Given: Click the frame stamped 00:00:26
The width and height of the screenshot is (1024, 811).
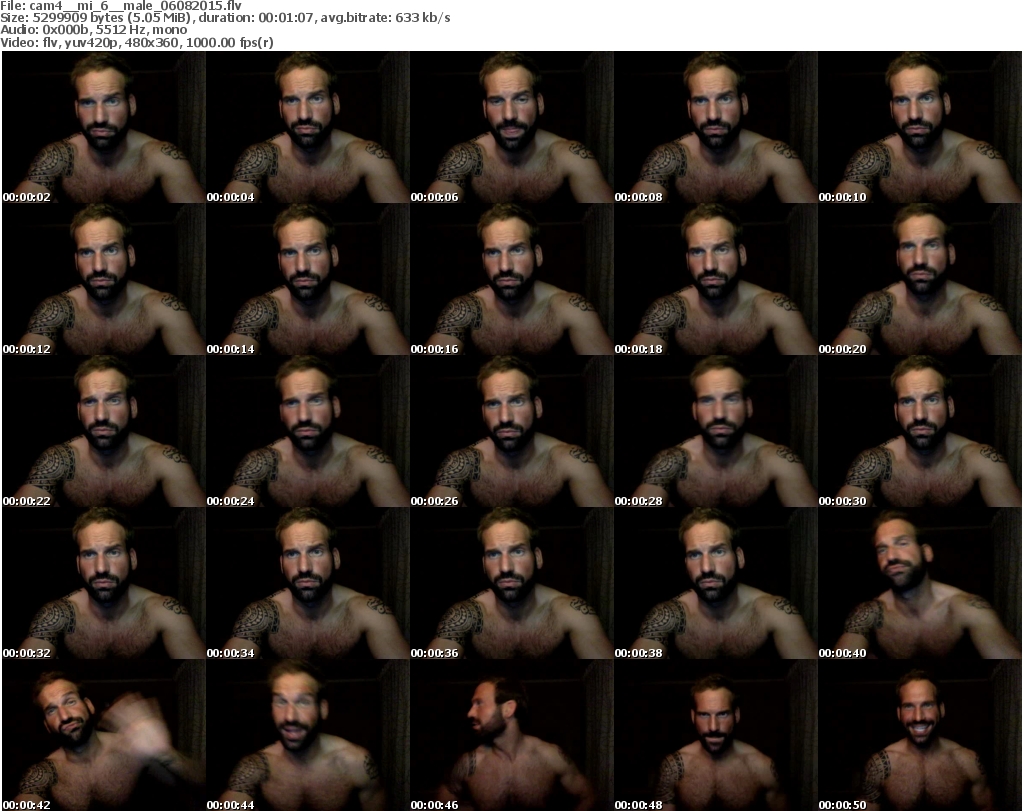Looking at the screenshot, I should (x=512, y=431).
